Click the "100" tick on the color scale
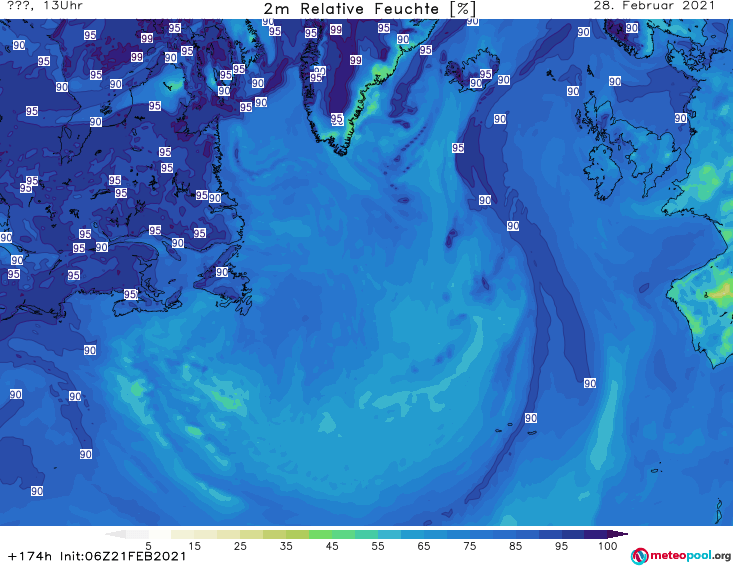 608,546
